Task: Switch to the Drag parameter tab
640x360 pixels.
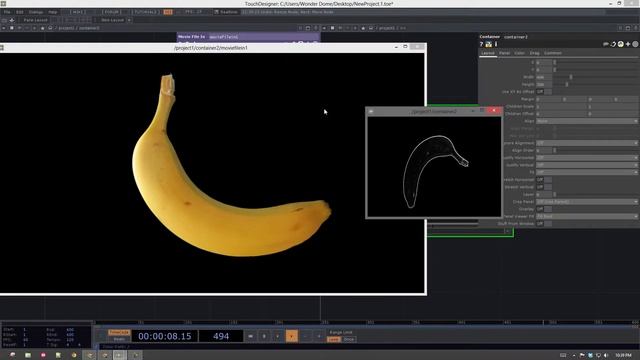Action: [534, 53]
